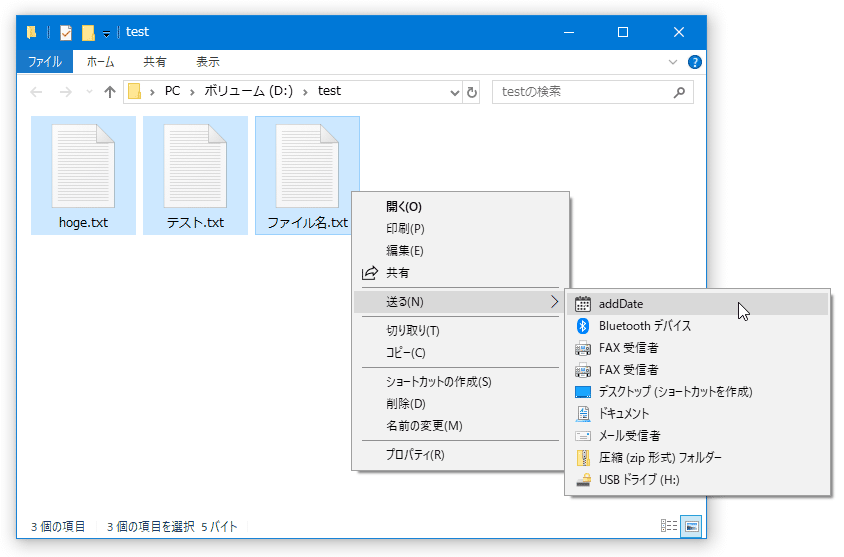Screen dimensions: 844x557
Task: Switch to the ホーム ribbon tab
Action: tap(101, 62)
